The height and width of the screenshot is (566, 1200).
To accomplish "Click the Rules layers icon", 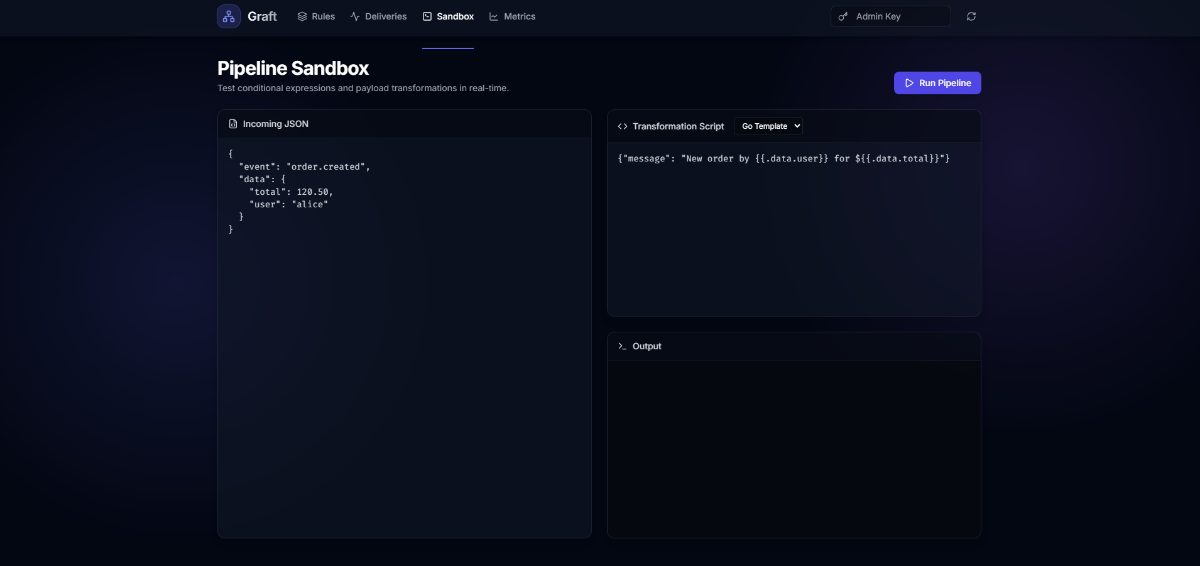I will [x=302, y=17].
